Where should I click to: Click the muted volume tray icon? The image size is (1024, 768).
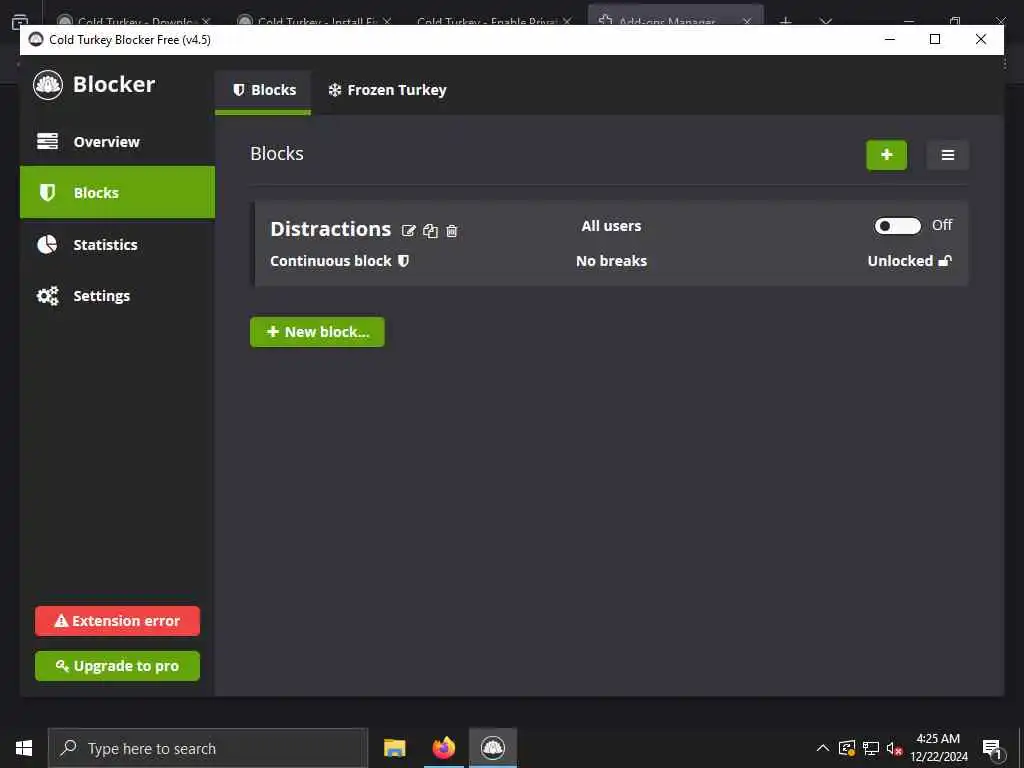[x=894, y=748]
